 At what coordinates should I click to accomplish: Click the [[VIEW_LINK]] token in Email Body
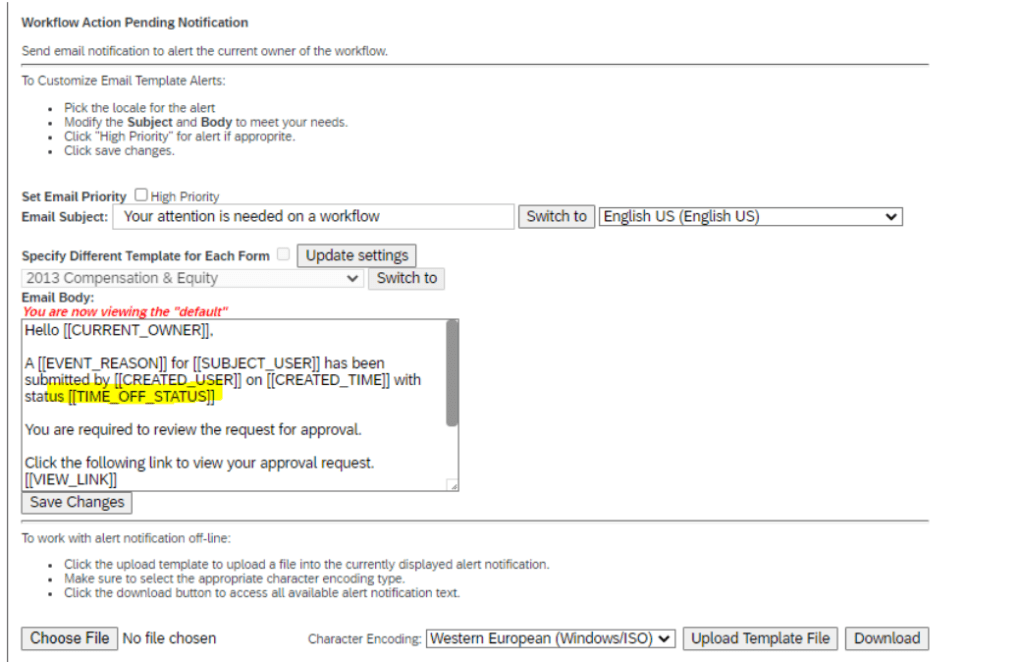point(71,480)
